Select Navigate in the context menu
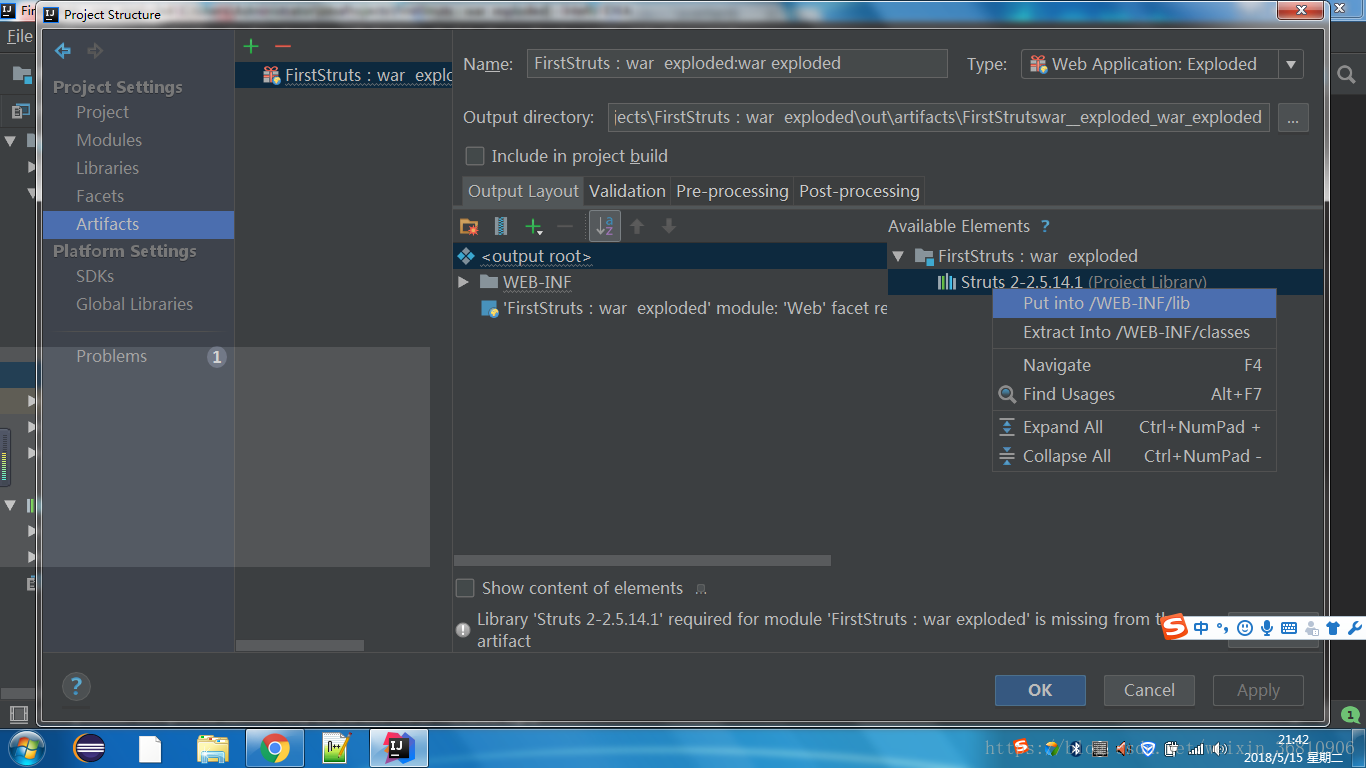 1134,365
